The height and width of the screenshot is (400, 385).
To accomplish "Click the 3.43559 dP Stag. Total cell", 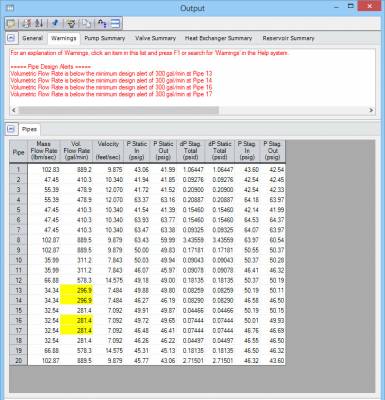I will coord(191,240).
